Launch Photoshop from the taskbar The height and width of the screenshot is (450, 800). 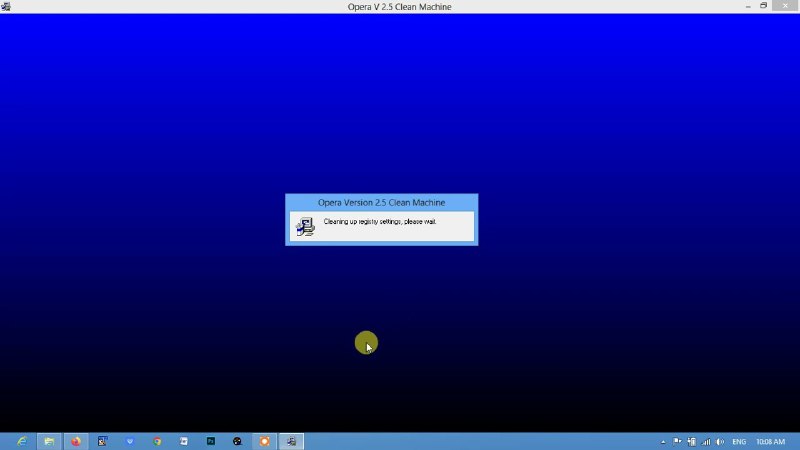pos(210,441)
